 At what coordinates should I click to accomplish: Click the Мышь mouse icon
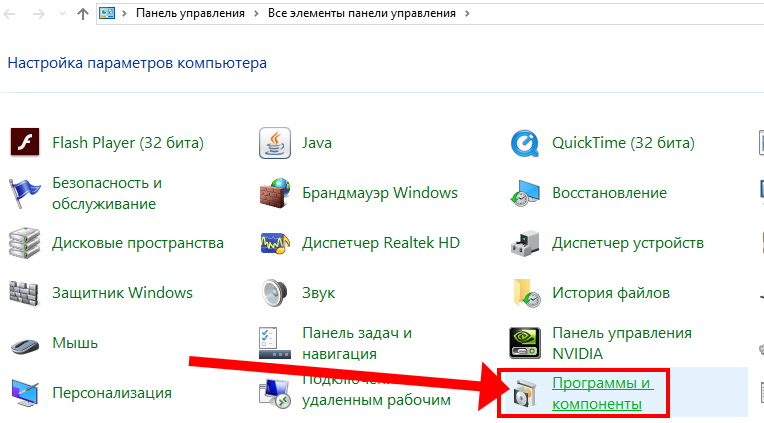[x=25, y=343]
